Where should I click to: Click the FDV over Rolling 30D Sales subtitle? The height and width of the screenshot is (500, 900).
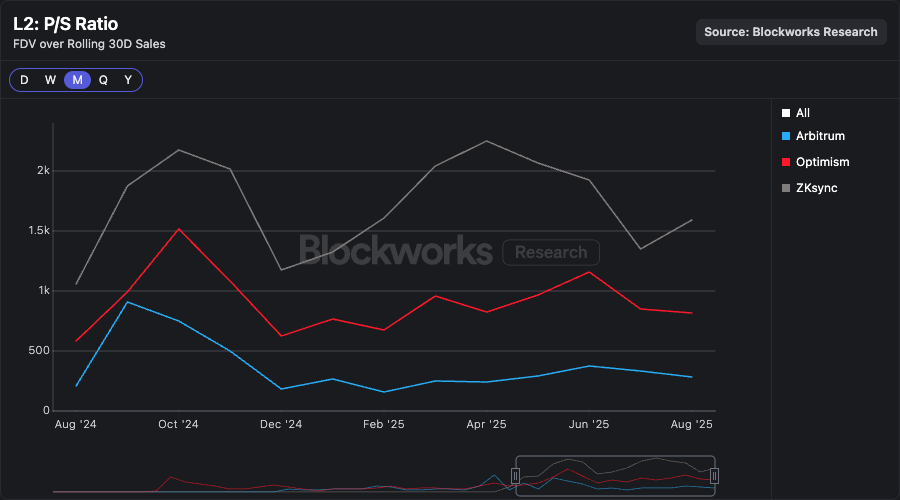[x=89, y=44]
